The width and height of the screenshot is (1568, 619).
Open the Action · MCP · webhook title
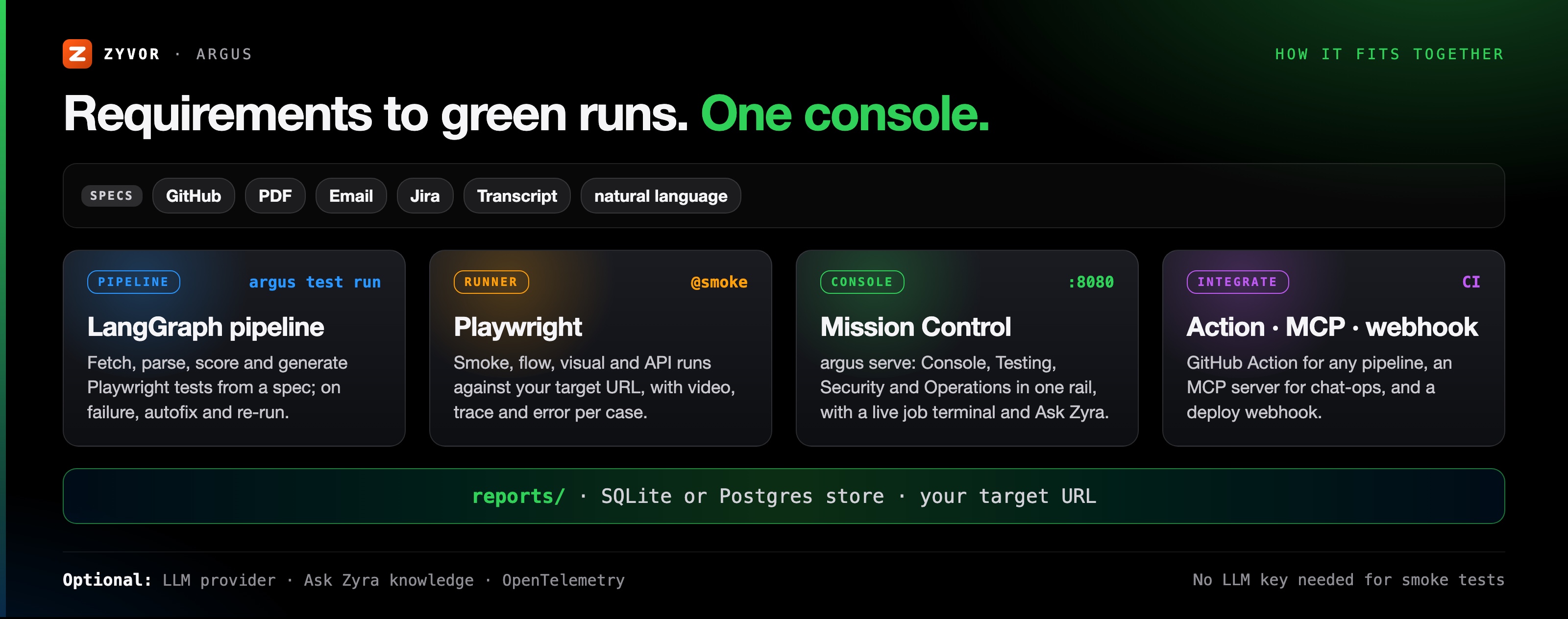point(1332,327)
